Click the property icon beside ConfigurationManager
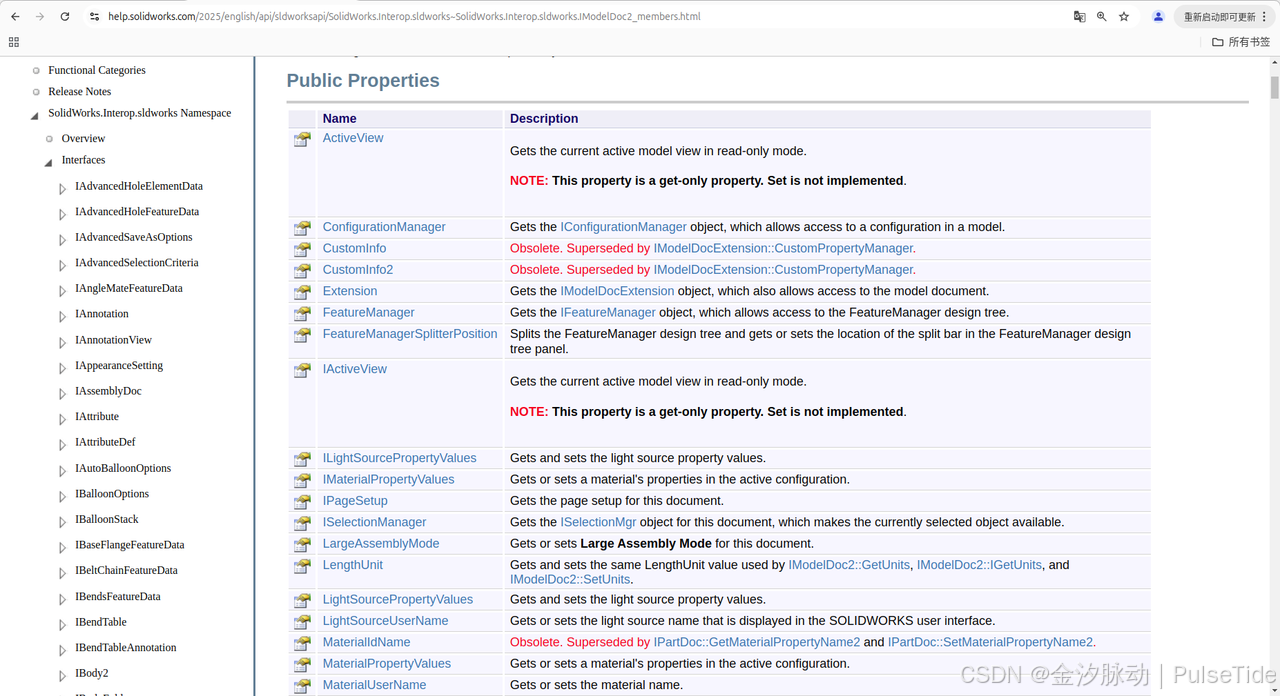The height and width of the screenshot is (696, 1280). [302, 229]
